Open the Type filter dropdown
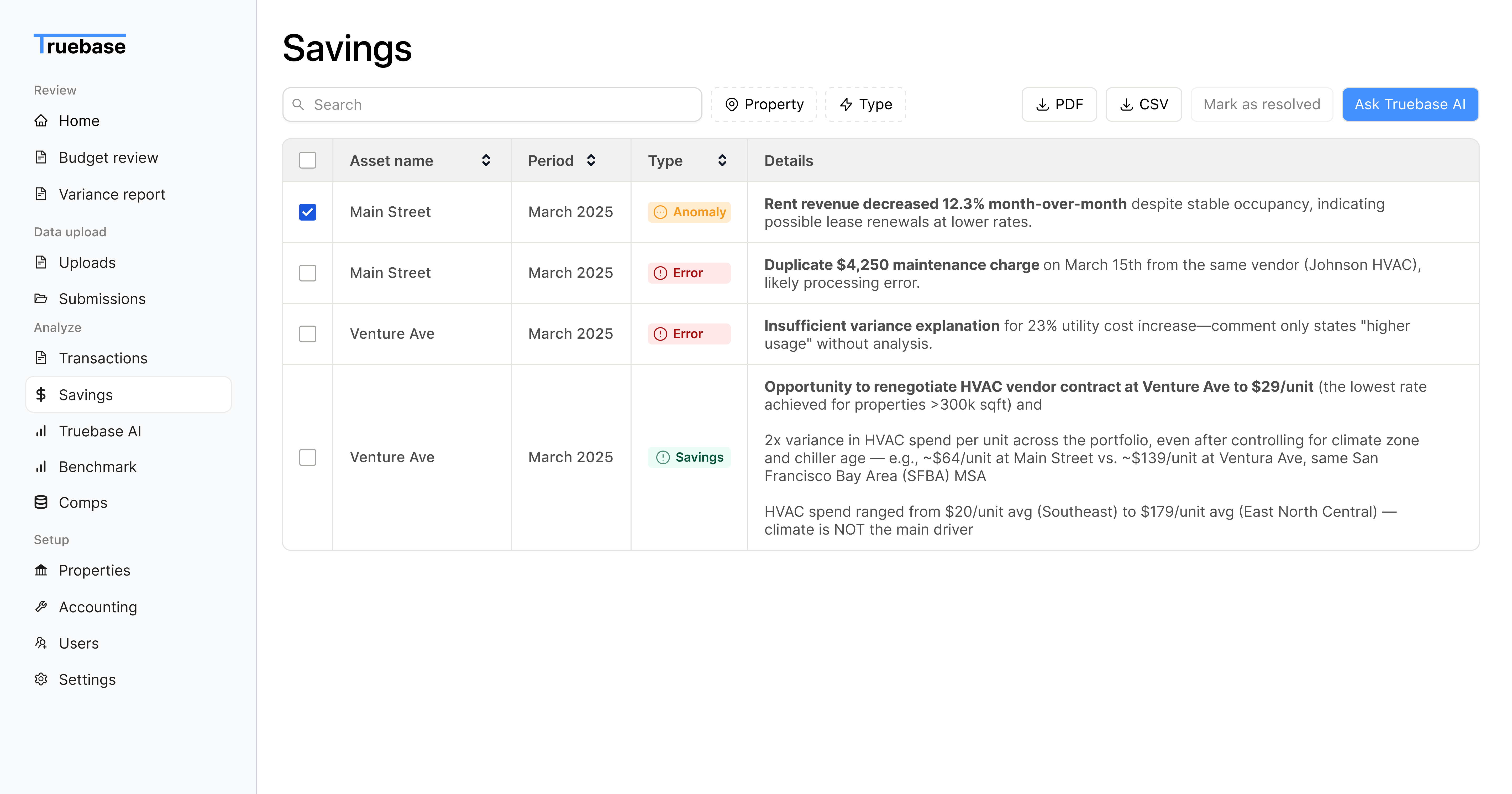The width and height of the screenshot is (1512, 794). pos(866,105)
